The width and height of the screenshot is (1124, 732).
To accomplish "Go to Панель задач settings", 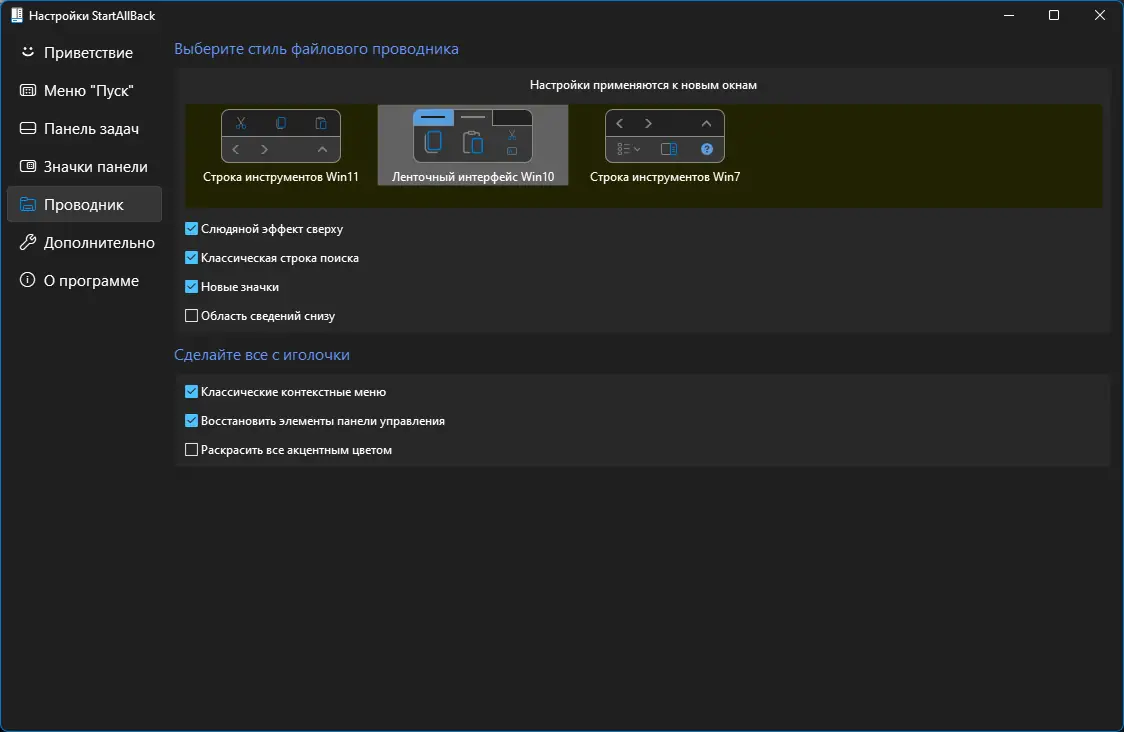I will pos(85,128).
